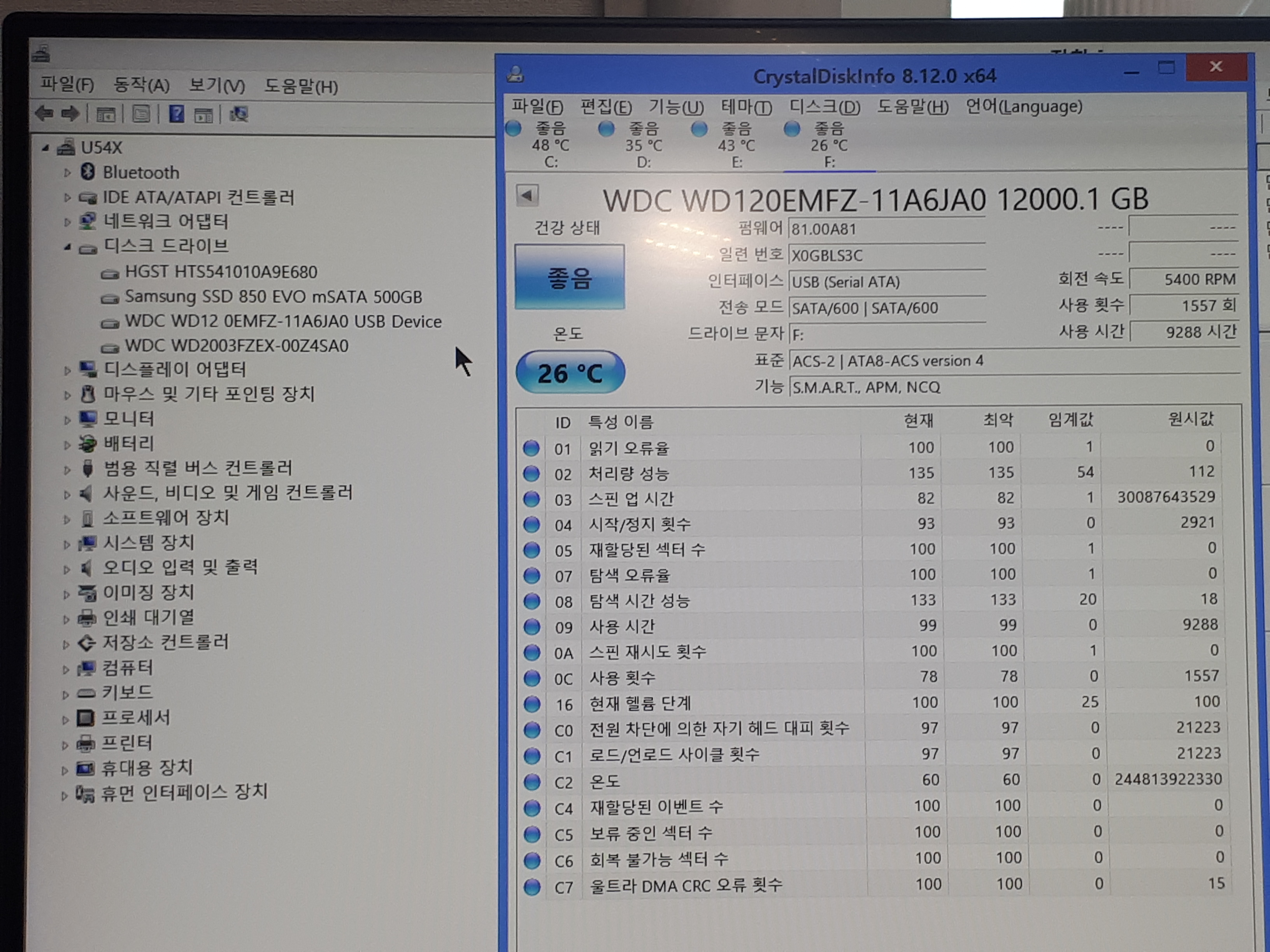The image size is (1270, 952).
Task: Click the 전송 모드 SATA/600 field
Action: coord(887,308)
